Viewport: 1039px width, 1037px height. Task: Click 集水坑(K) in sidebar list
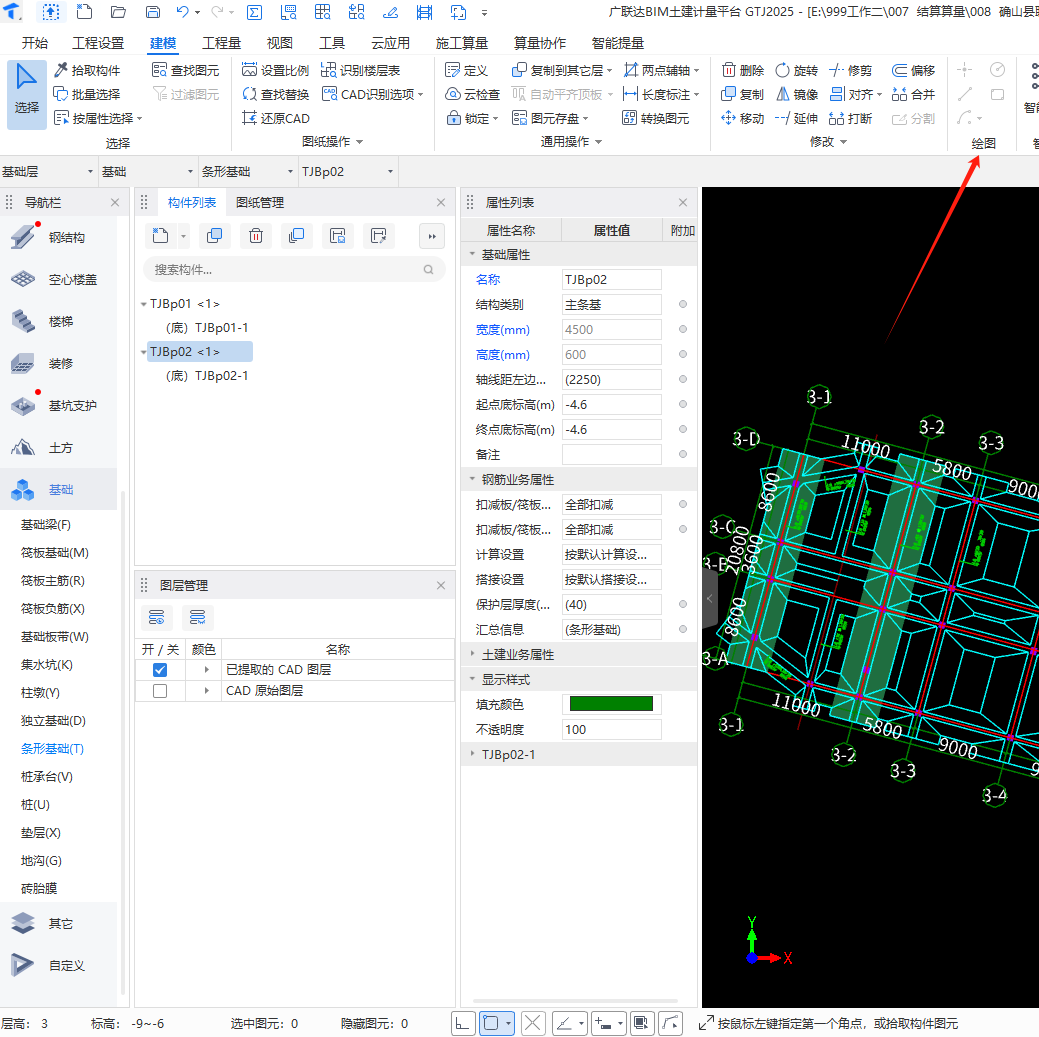click(x=46, y=665)
